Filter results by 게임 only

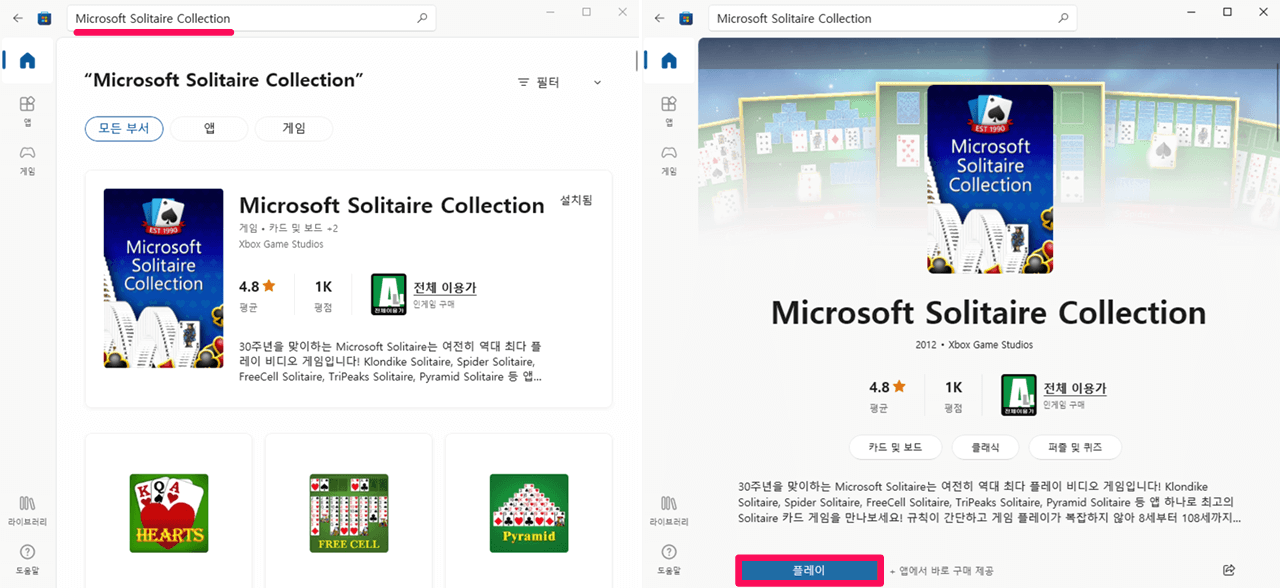[293, 128]
